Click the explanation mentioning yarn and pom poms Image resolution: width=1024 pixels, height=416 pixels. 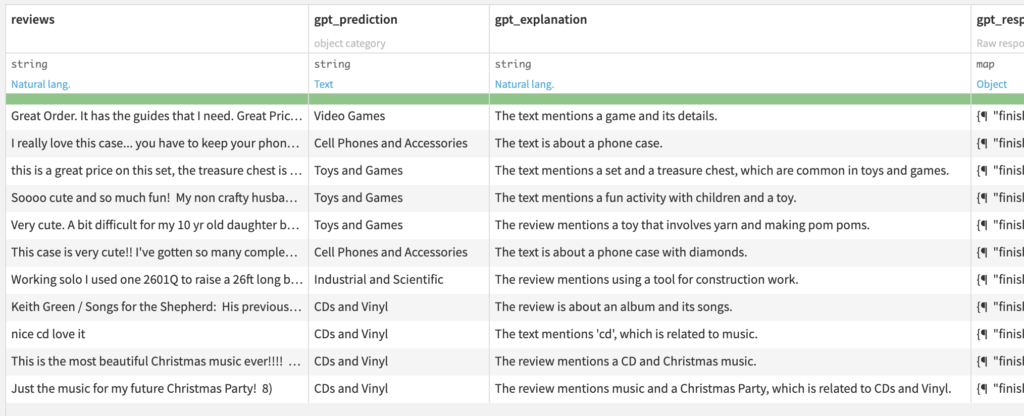coord(682,225)
